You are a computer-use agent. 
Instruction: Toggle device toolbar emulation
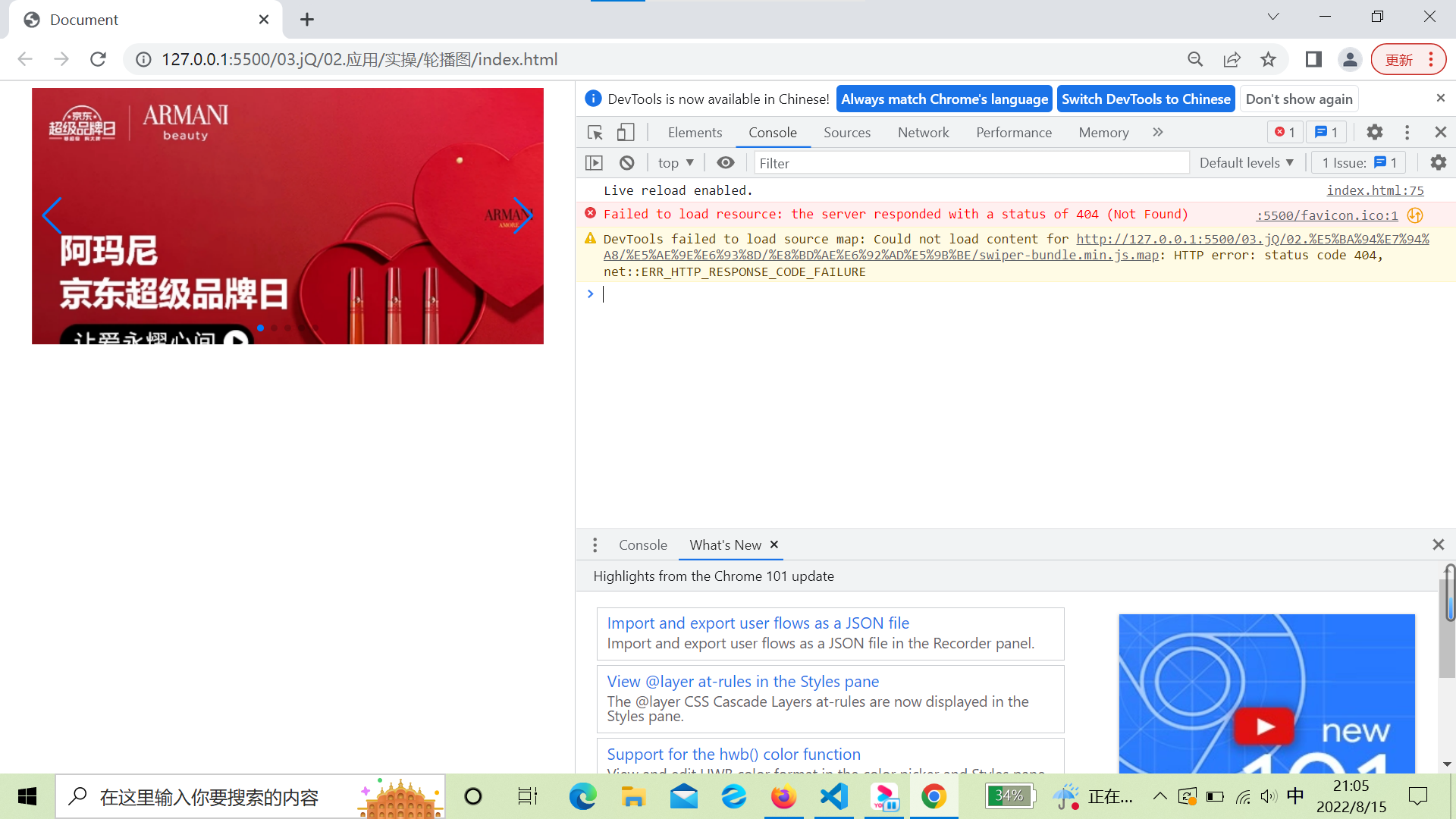(626, 133)
